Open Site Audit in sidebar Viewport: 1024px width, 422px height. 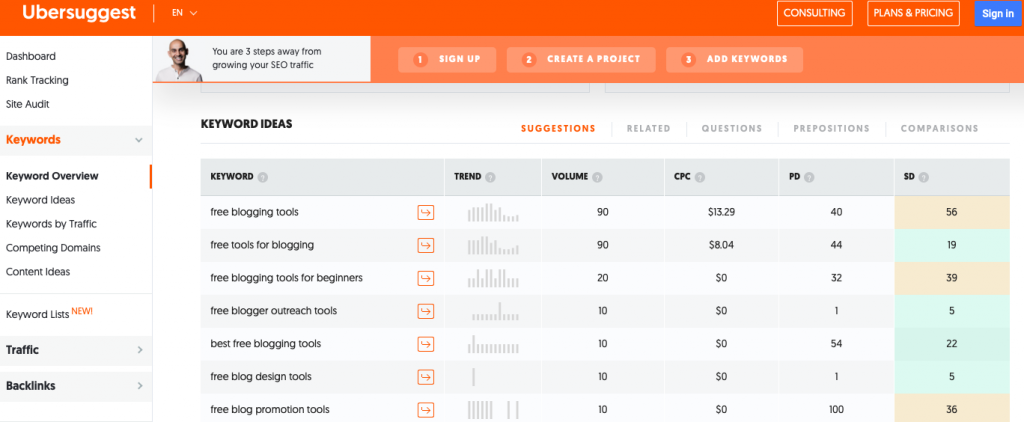[27, 104]
